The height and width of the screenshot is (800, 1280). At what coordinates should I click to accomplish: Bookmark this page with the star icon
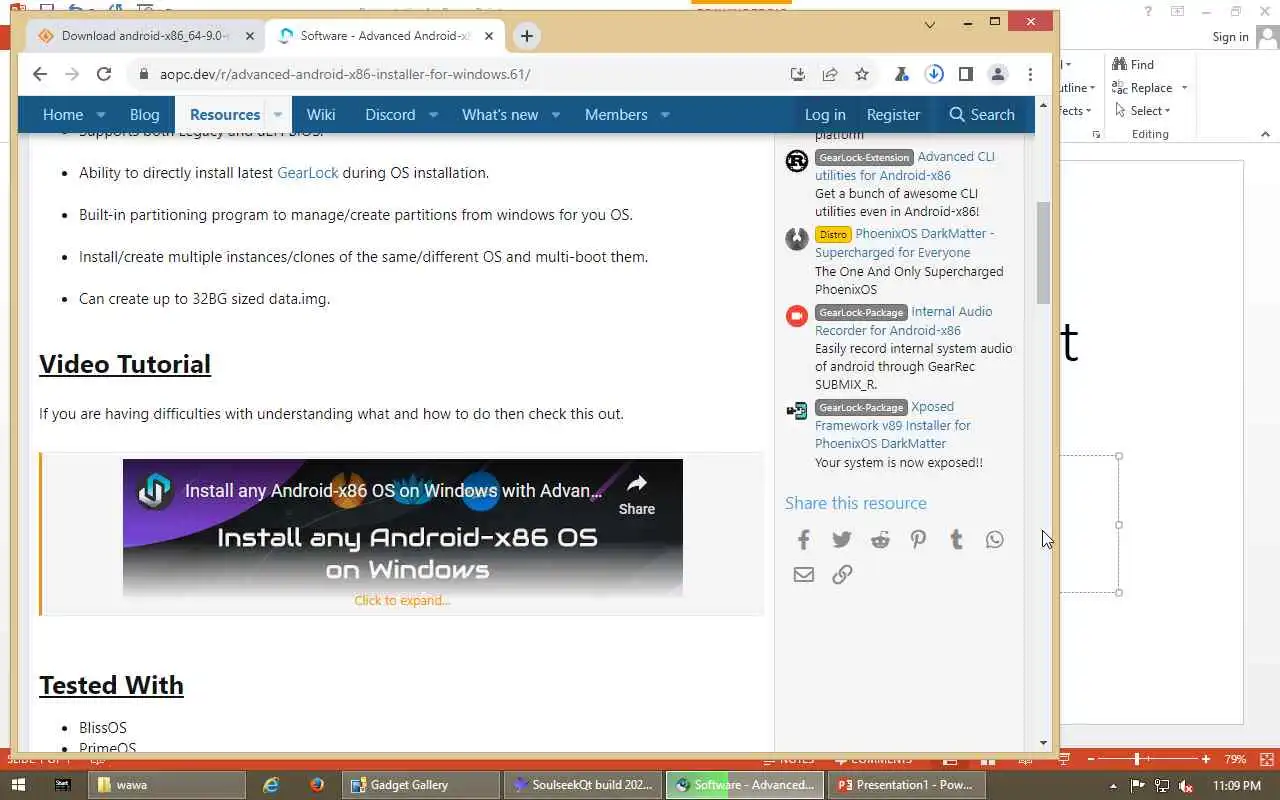pos(862,74)
